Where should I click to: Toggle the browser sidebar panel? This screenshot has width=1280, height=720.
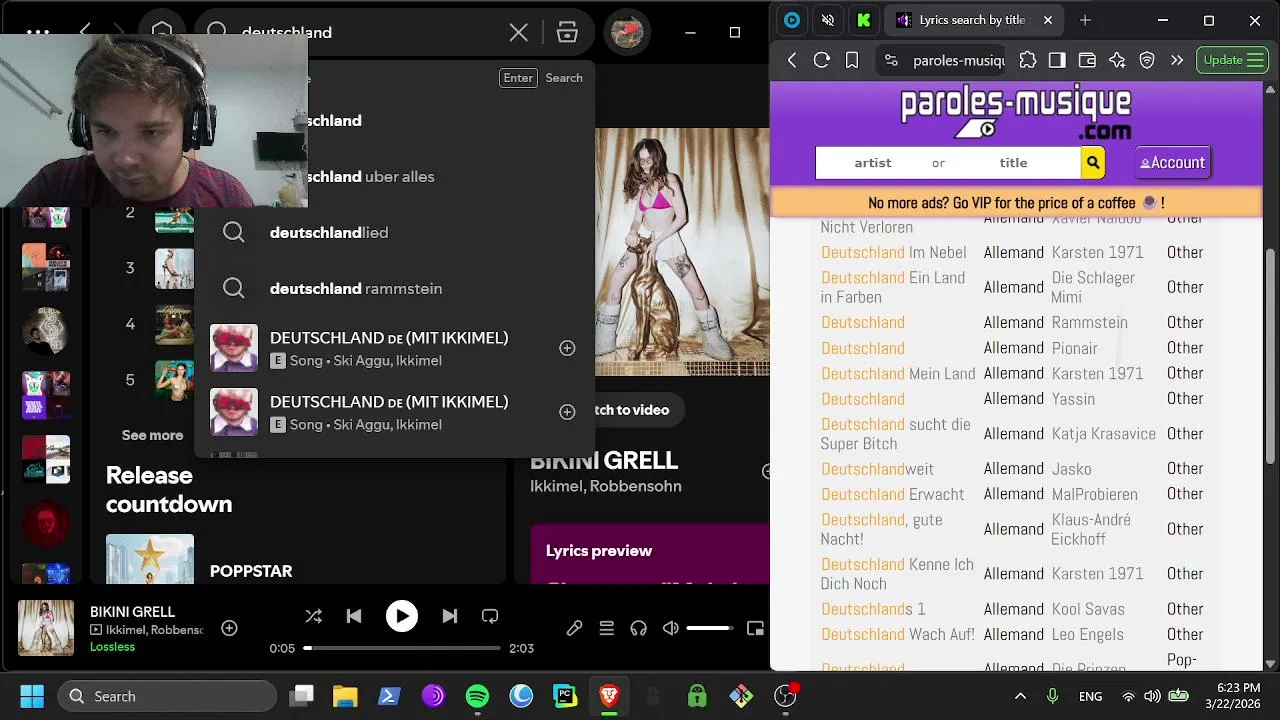point(1057,60)
